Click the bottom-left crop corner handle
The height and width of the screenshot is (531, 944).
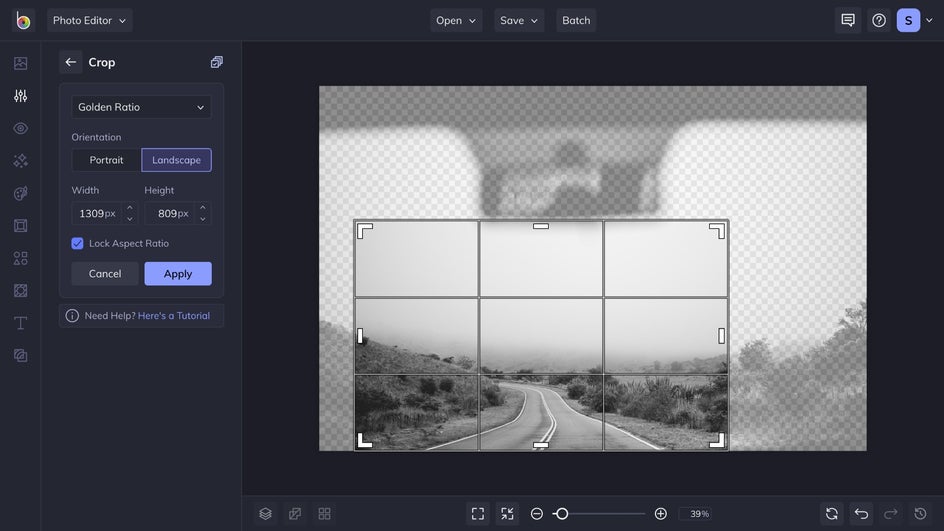(364, 441)
